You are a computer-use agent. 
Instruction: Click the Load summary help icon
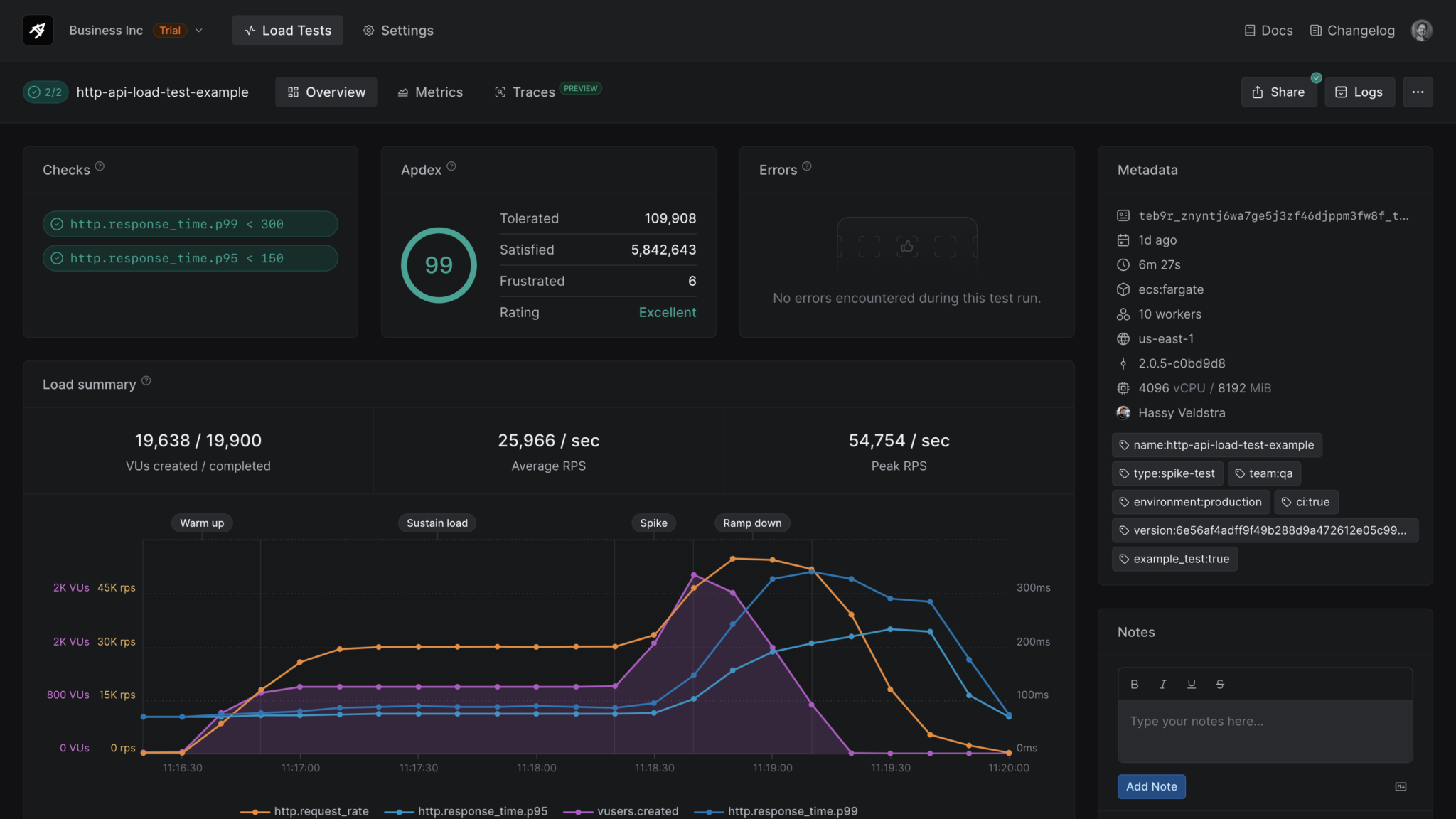pyautogui.click(x=147, y=380)
